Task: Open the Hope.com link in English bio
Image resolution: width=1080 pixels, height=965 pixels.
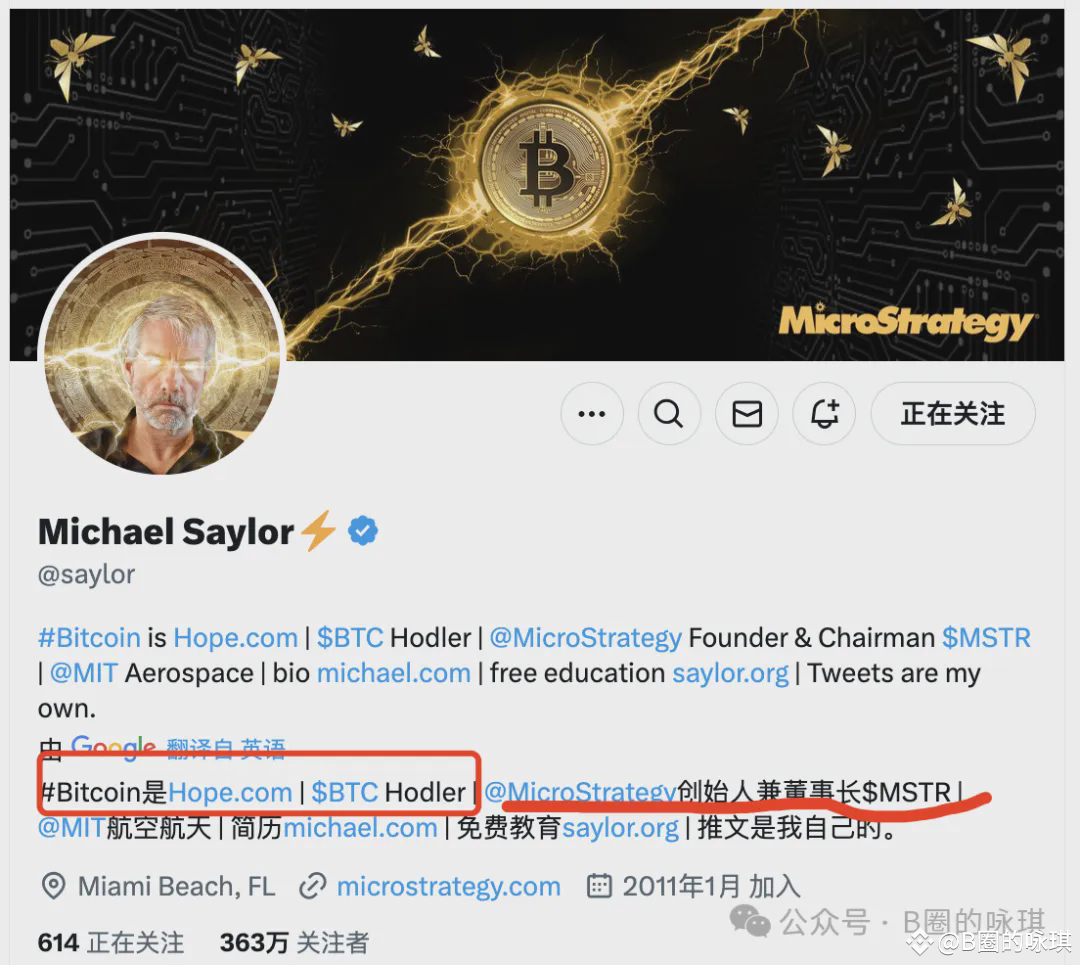Action: tap(236, 638)
